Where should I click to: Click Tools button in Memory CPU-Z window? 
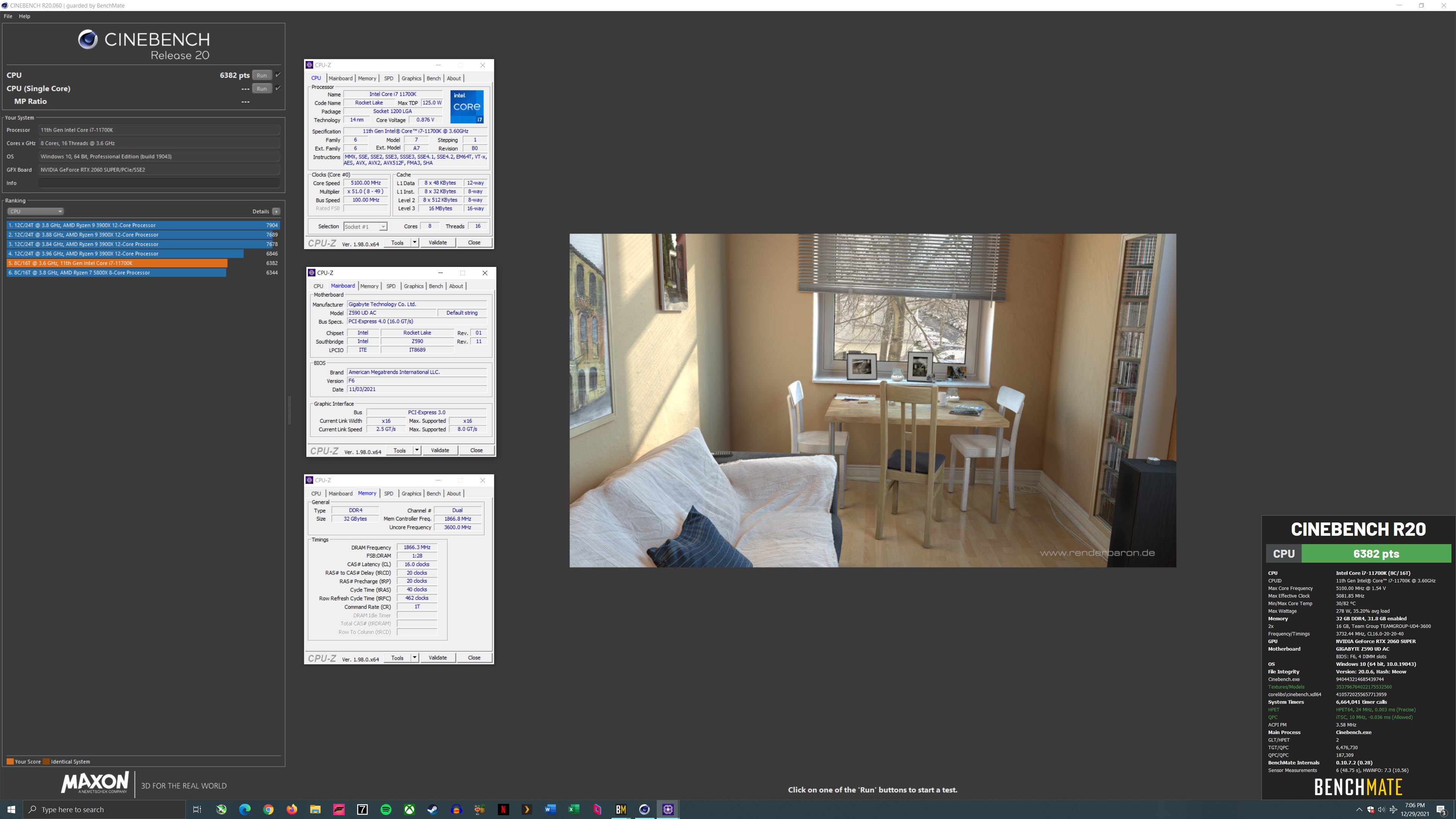(x=397, y=658)
